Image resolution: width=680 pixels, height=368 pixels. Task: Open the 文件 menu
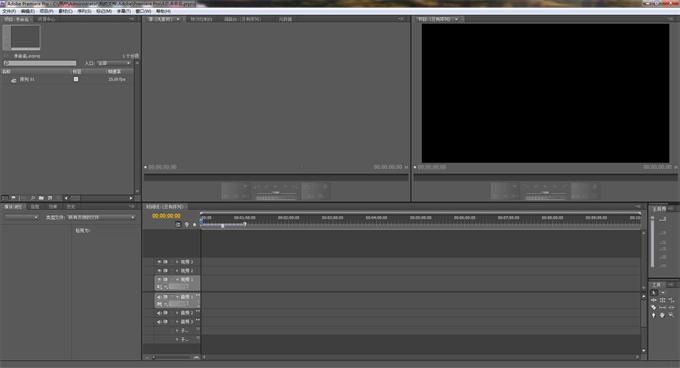tap(9, 11)
